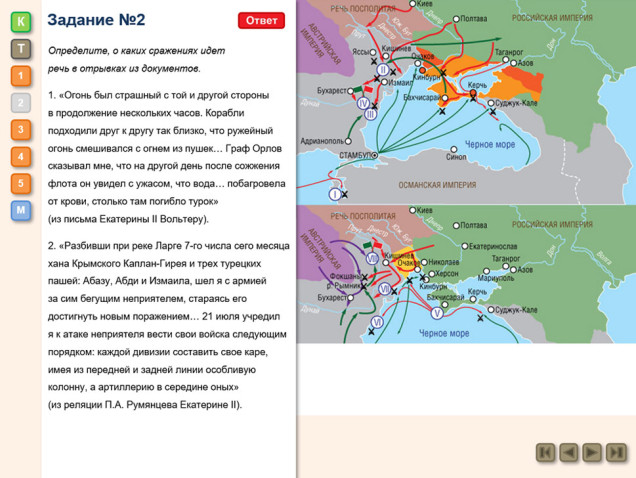This screenshot has height=478, width=636.
Task: Select battle marker III on upper map
Action: [x=371, y=115]
